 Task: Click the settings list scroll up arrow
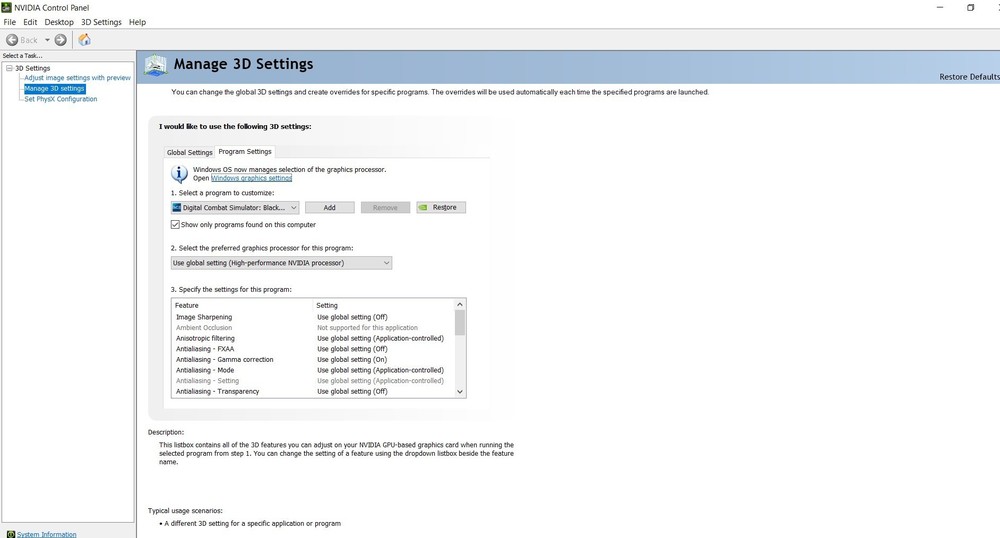tap(460, 305)
